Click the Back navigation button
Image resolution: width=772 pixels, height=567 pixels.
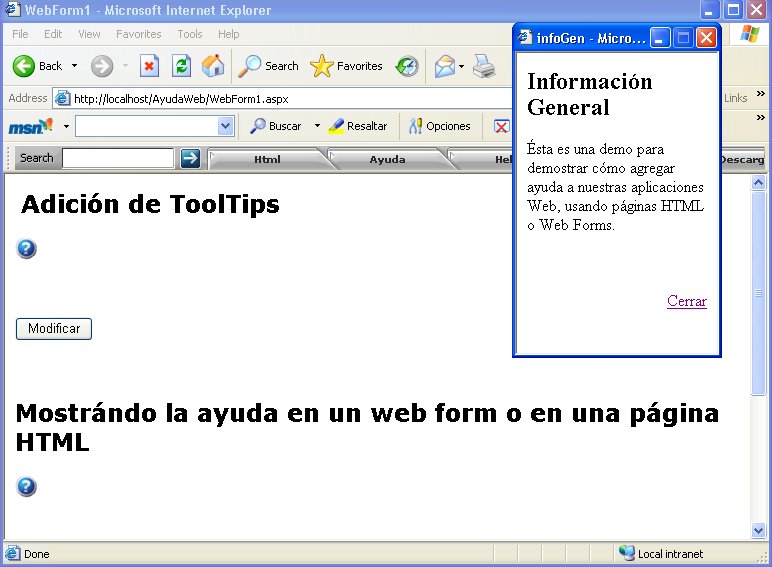[38, 66]
